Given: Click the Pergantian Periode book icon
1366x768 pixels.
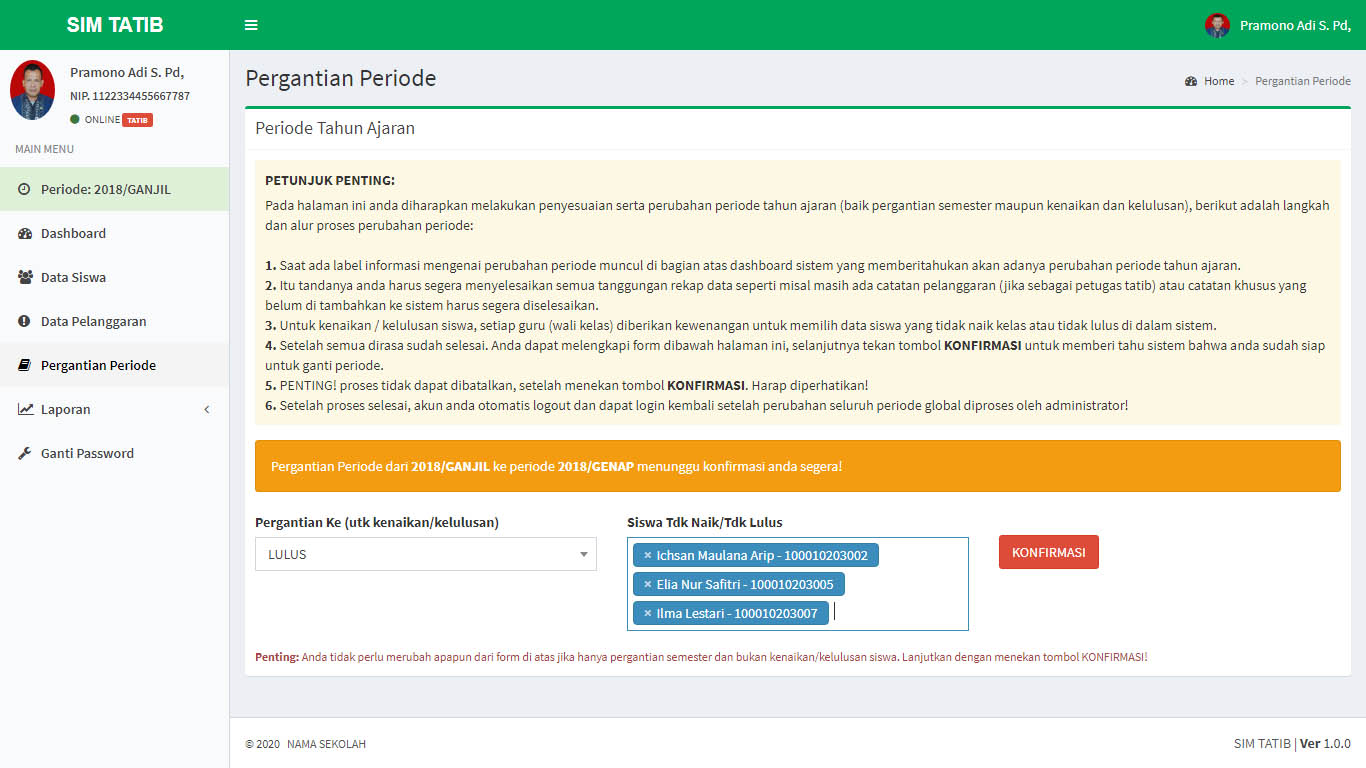Looking at the screenshot, I should (x=24, y=365).
